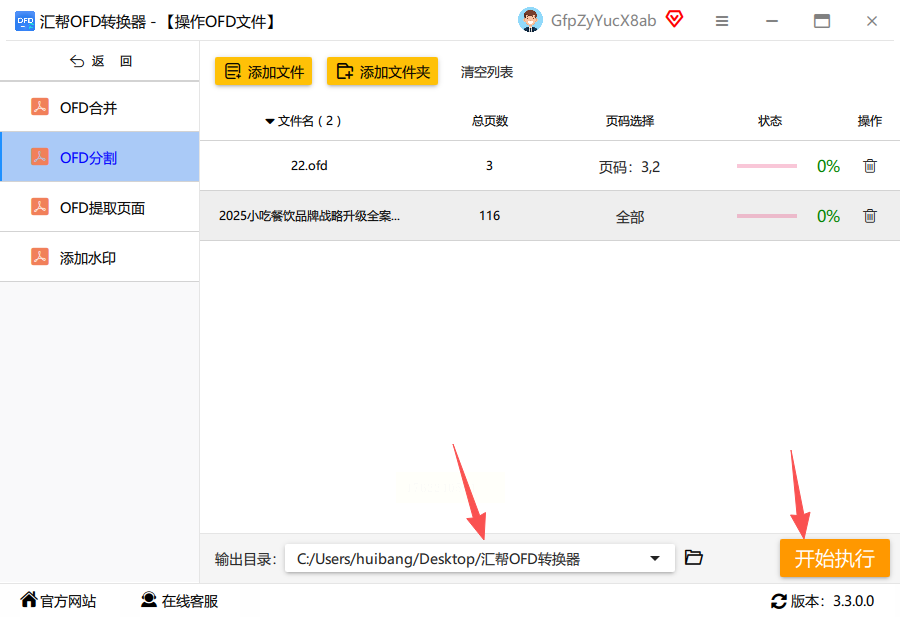Click the OFD分割 sidebar icon
Screen dimensions: 900x617
pos(40,157)
